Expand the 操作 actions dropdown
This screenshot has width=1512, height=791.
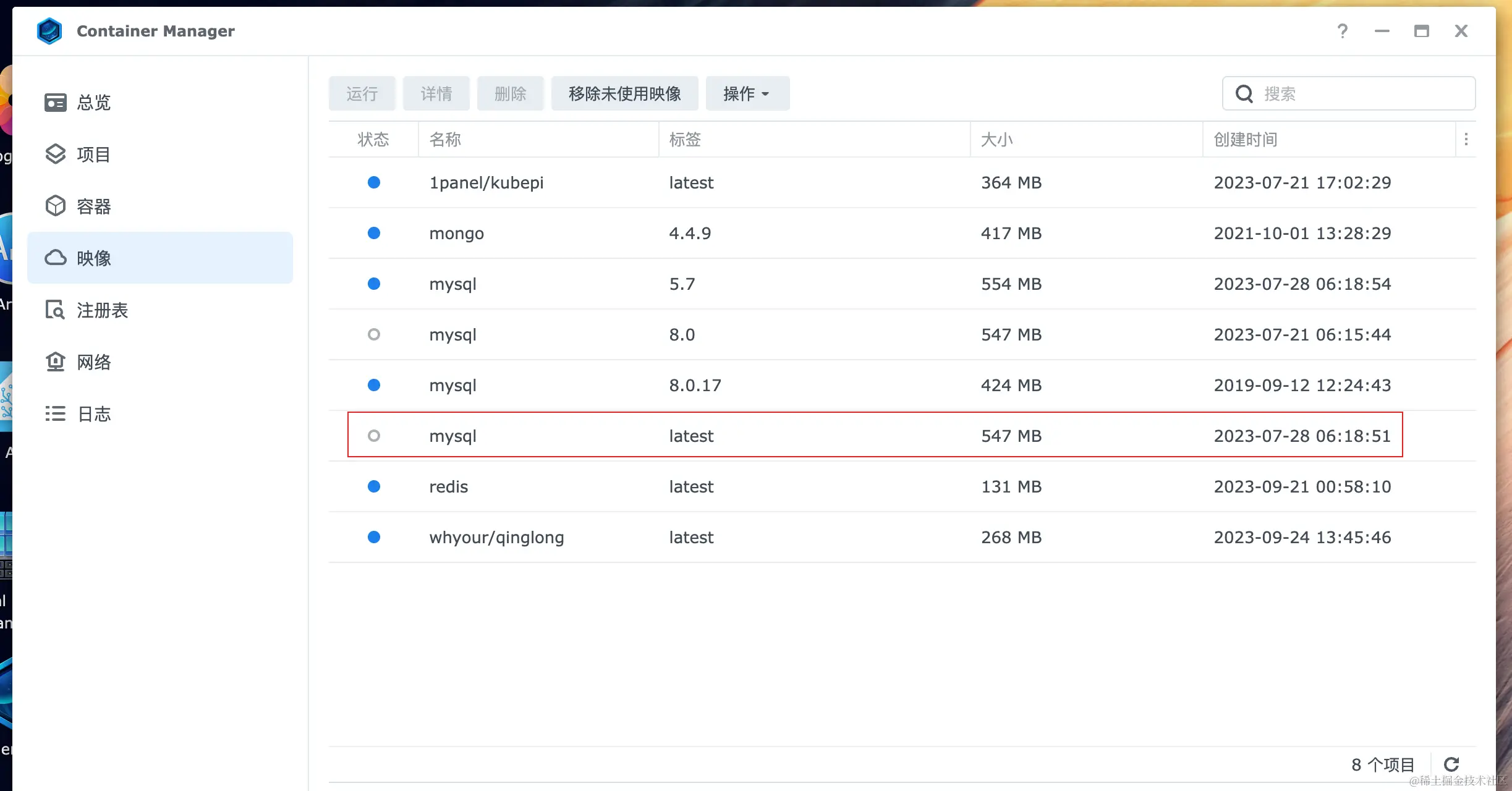(747, 94)
